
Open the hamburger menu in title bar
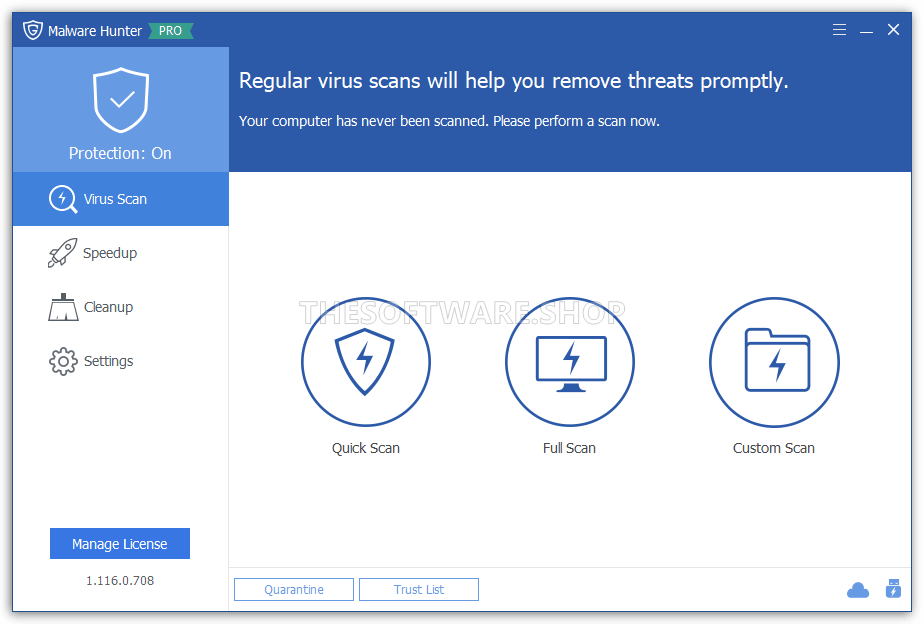pyautogui.click(x=839, y=29)
